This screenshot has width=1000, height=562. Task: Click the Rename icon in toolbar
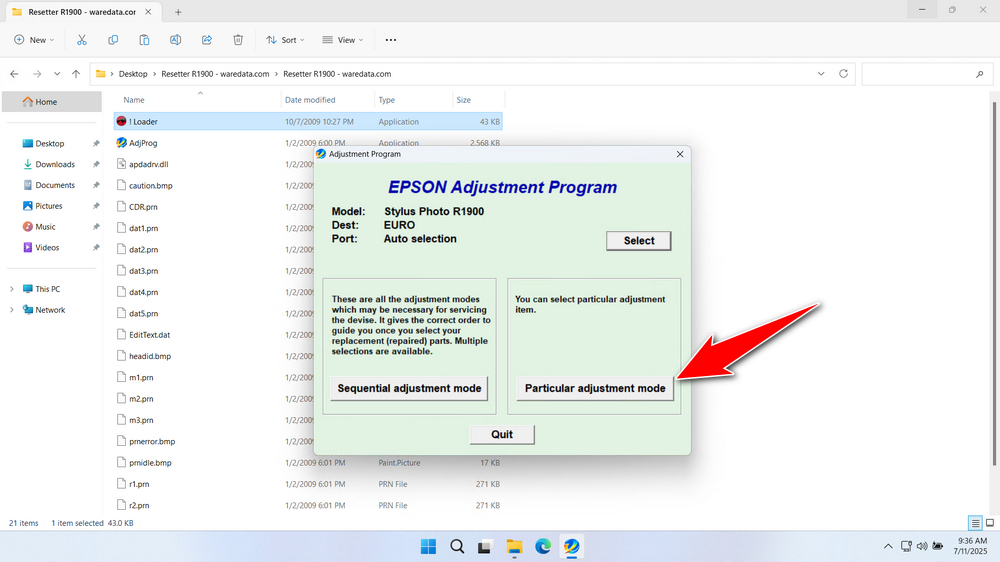click(x=175, y=40)
